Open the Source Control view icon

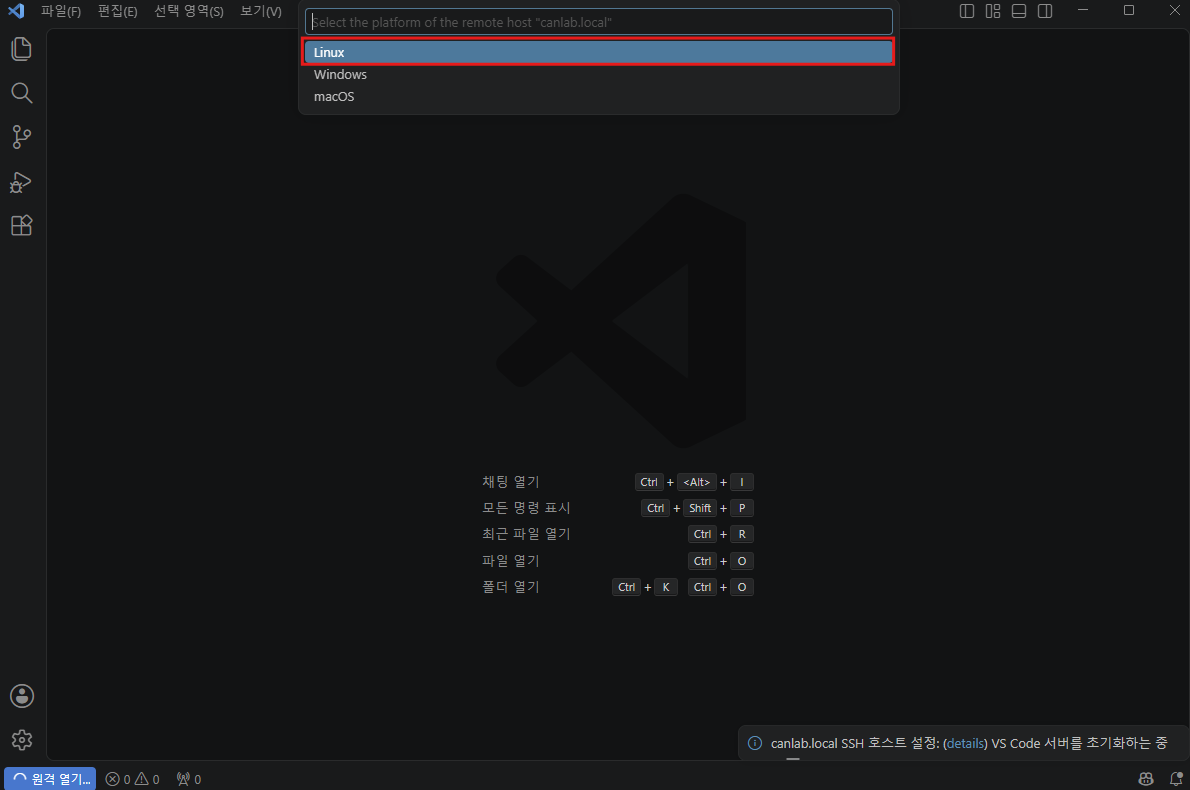21,137
